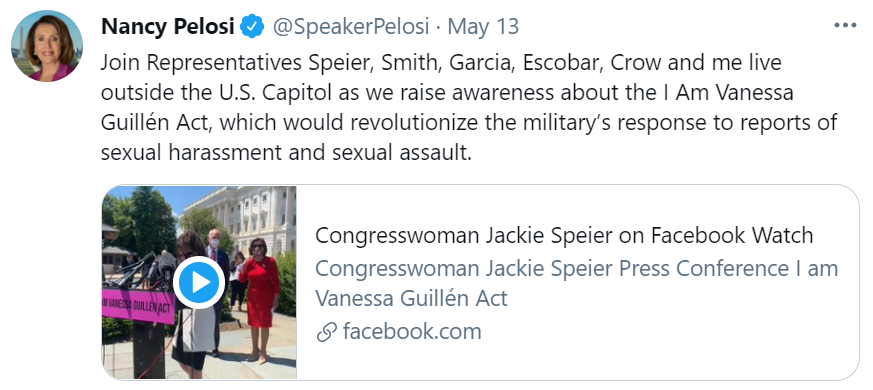Click the 'Congresswoman Jackie Speier on Facebook Watch' title
Image resolution: width=873 pixels, height=390 pixels.
(564, 236)
